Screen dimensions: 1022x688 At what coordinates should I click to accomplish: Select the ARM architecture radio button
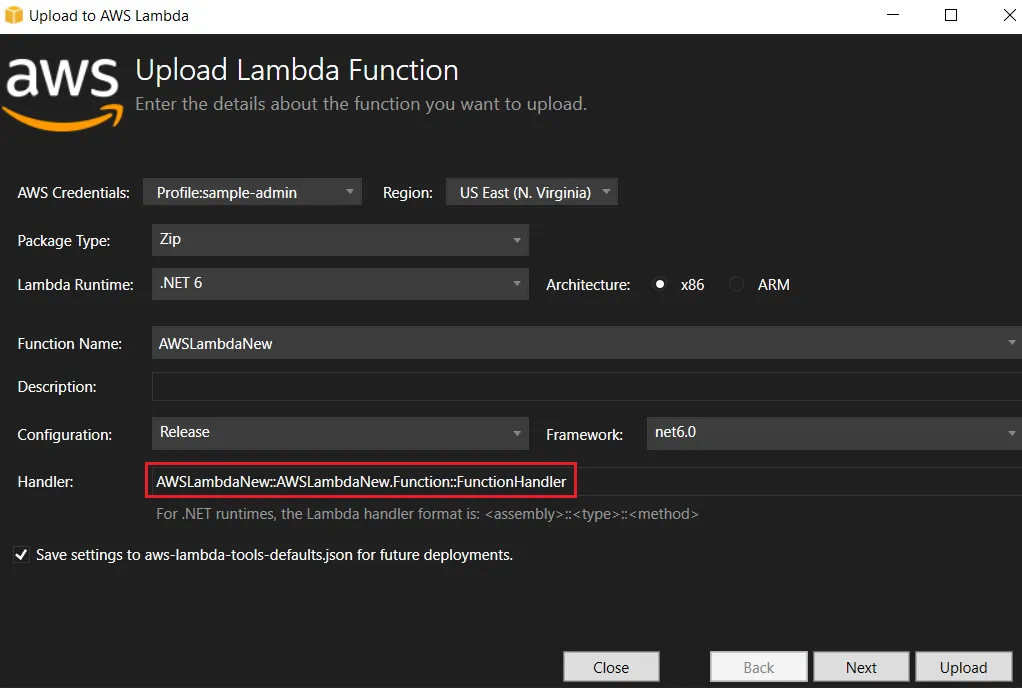(x=737, y=284)
